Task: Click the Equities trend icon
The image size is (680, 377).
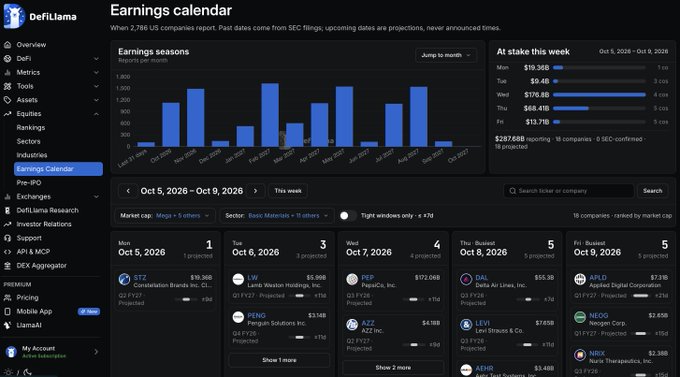Action: pos(7,114)
